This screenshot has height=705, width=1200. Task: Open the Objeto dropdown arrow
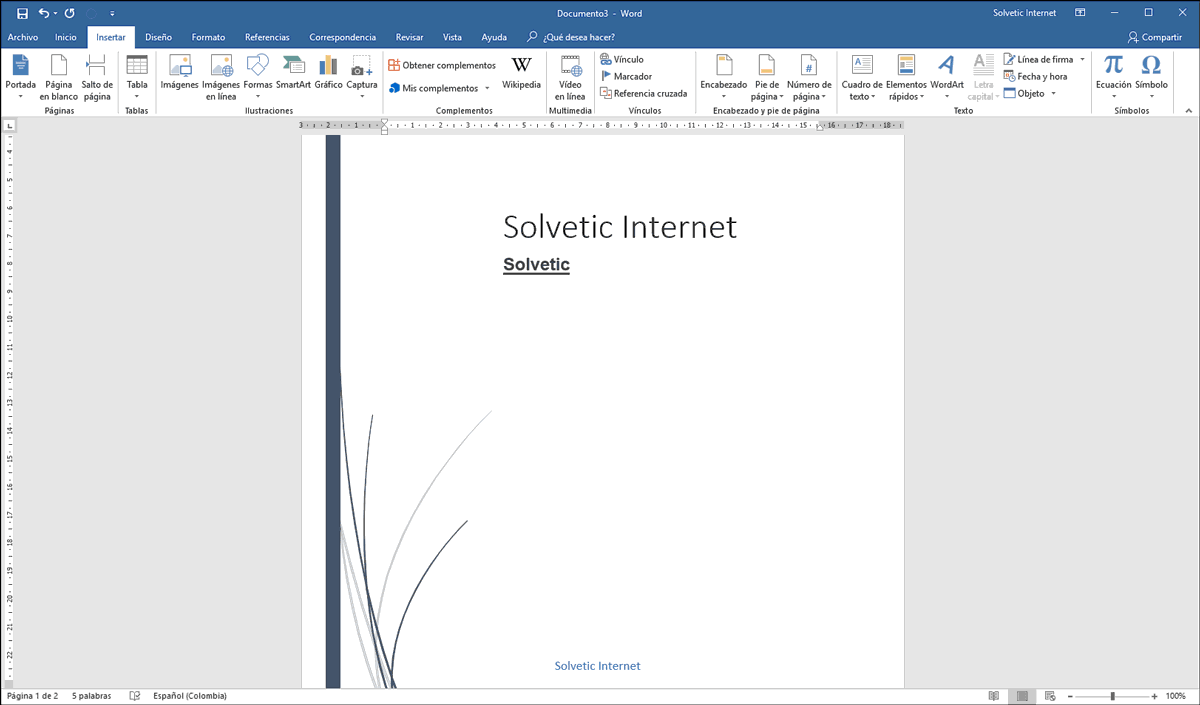(1054, 93)
